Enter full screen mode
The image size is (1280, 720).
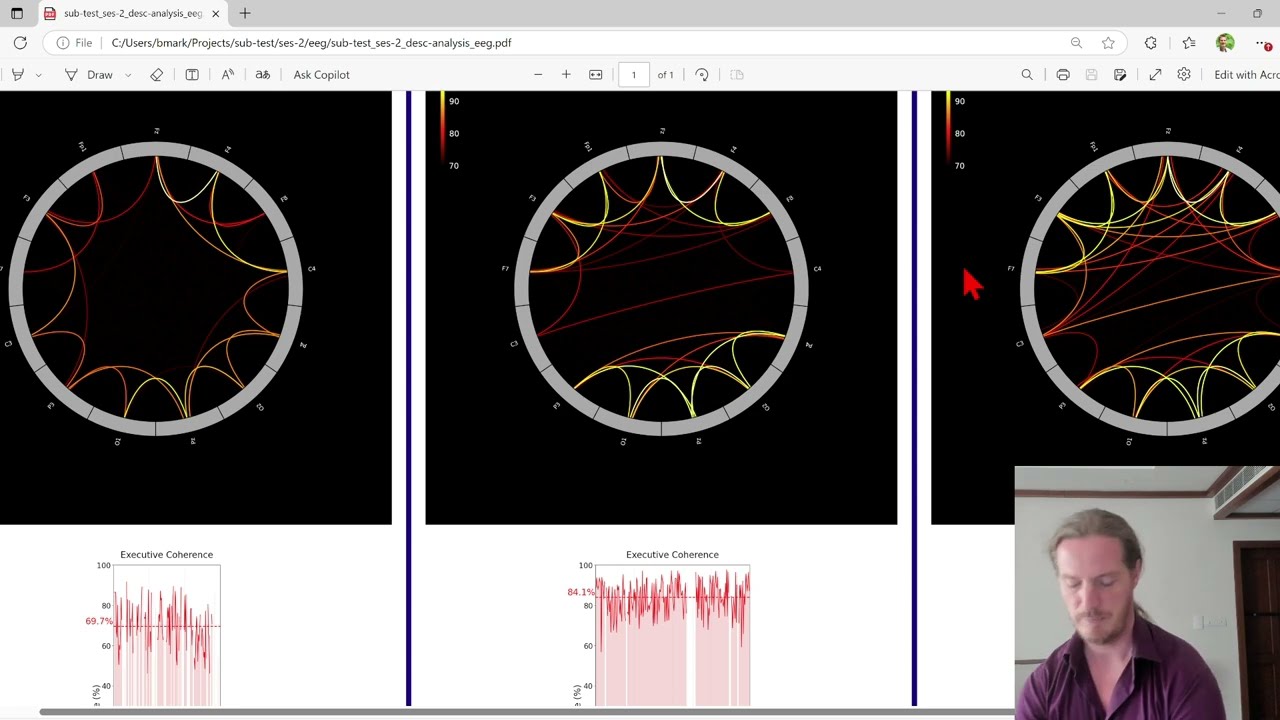[x=1155, y=75]
